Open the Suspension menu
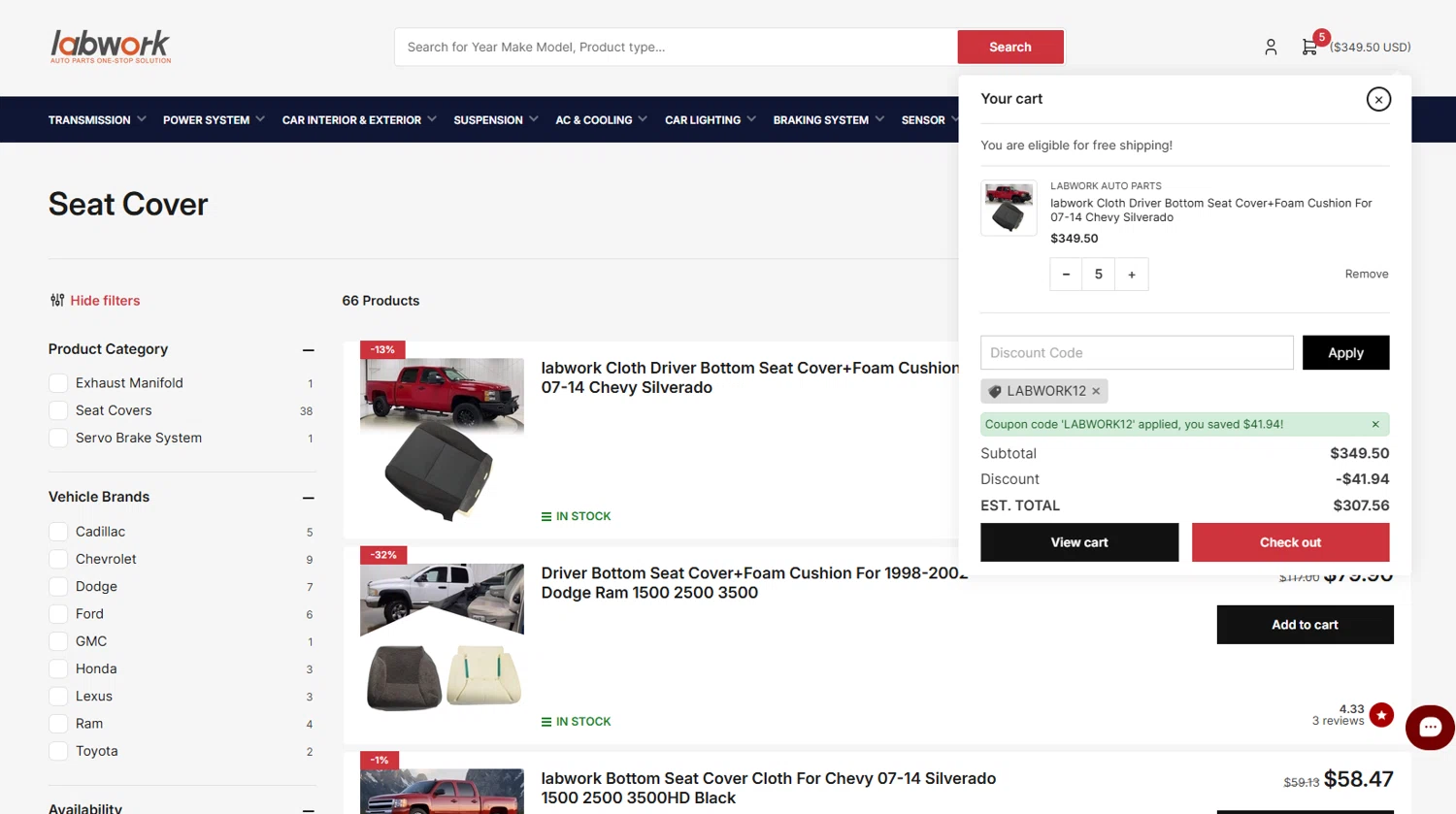This screenshot has height=814, width=1456. 495,120
